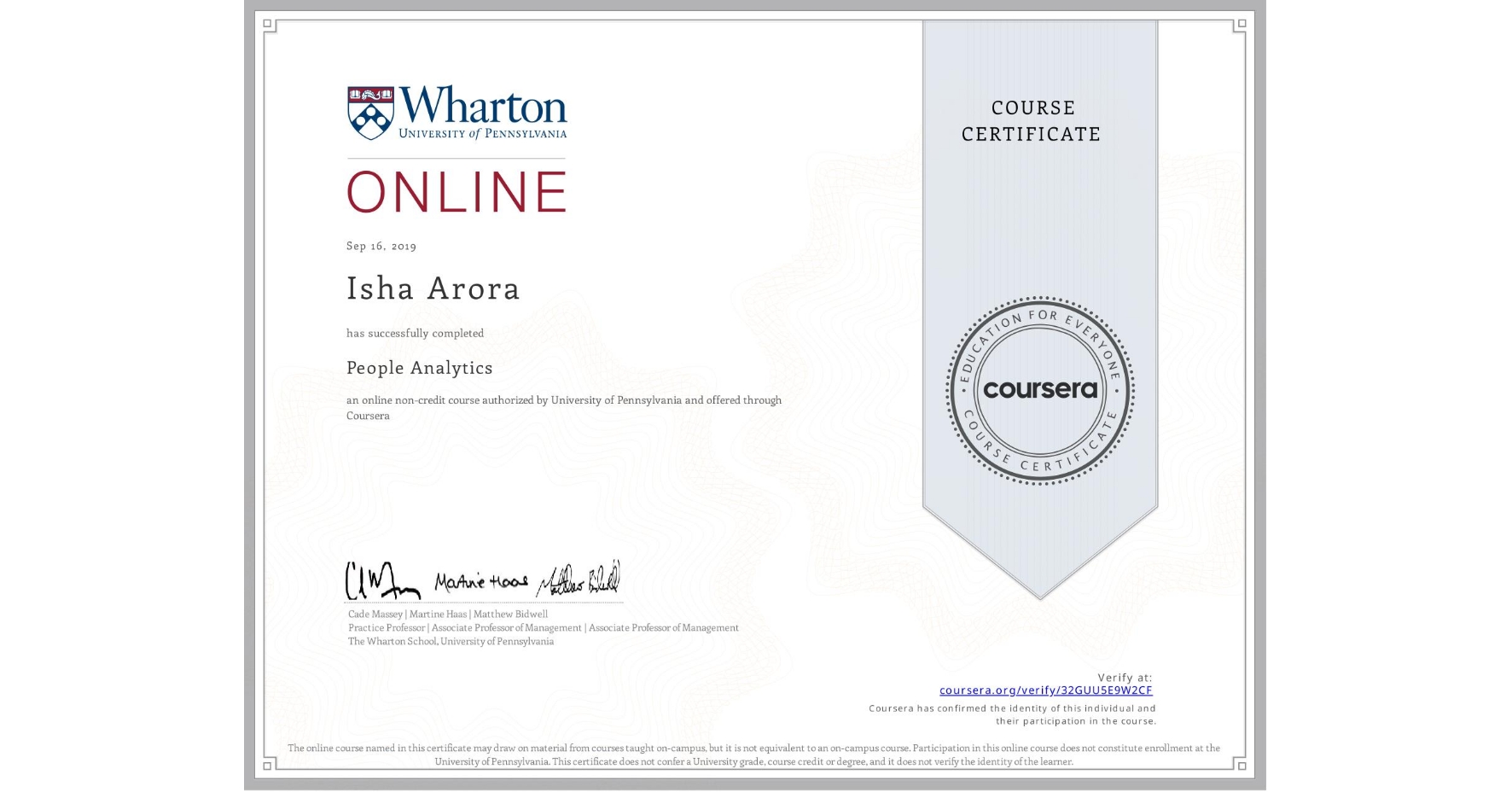The width and height of the screenshot is (1512, 792).
Task: Click the Verify at label
Action: [x=1125, y=675]
